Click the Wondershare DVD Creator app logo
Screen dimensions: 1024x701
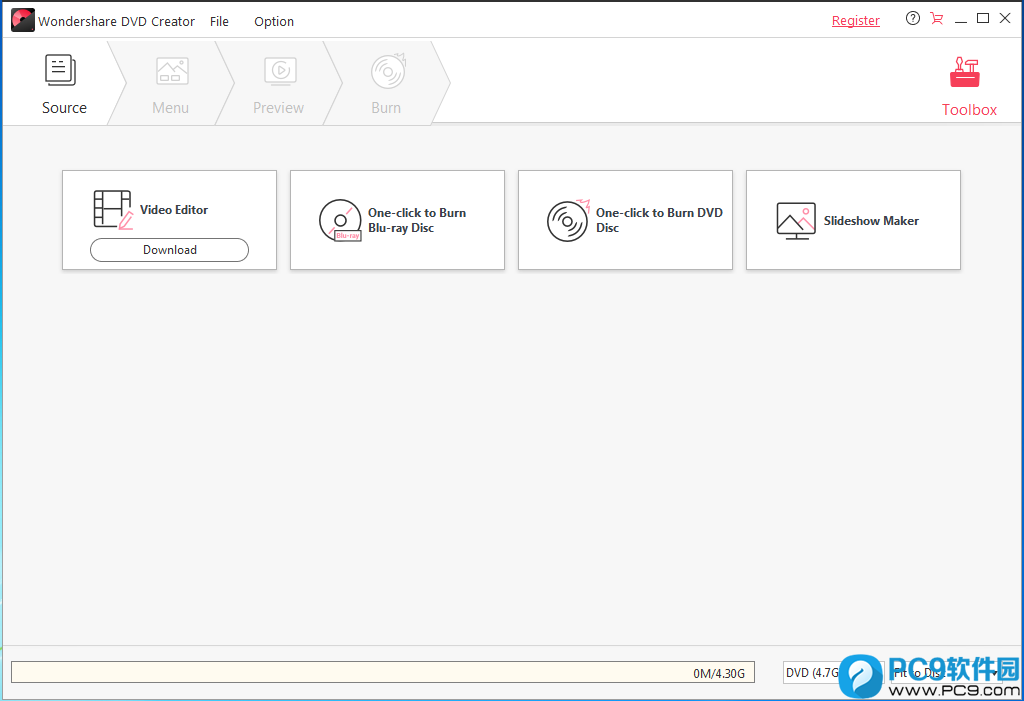pyautogui.click(x=23, y=20)
